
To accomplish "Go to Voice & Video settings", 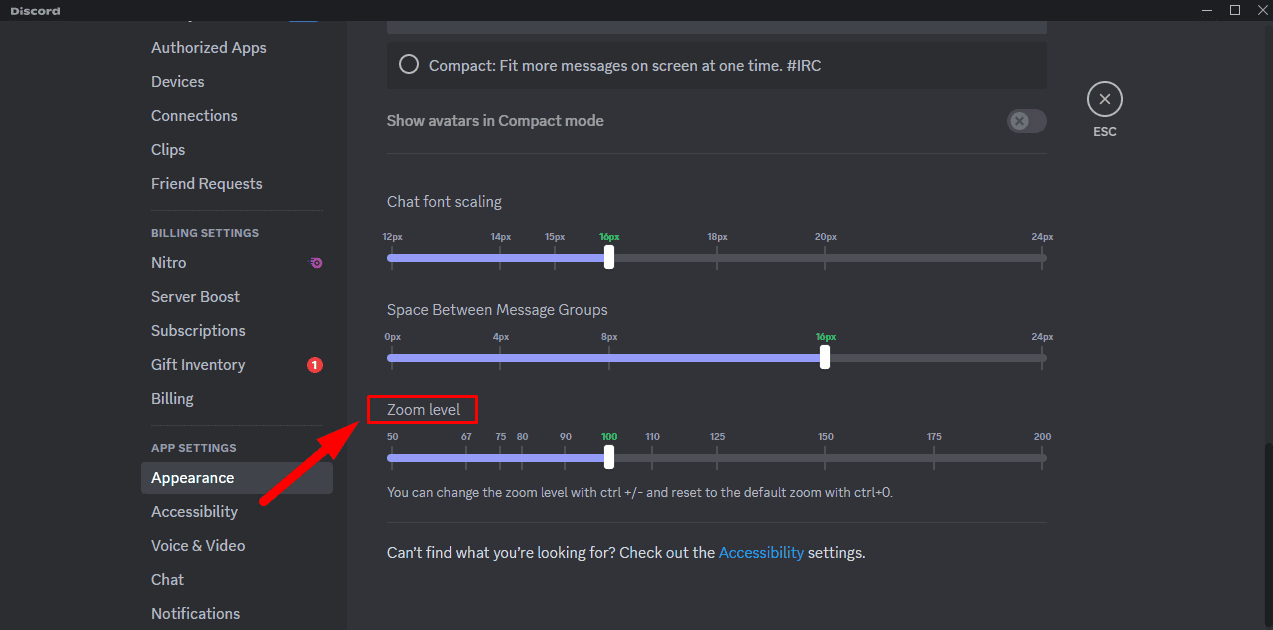I will (x=198, y=546).
